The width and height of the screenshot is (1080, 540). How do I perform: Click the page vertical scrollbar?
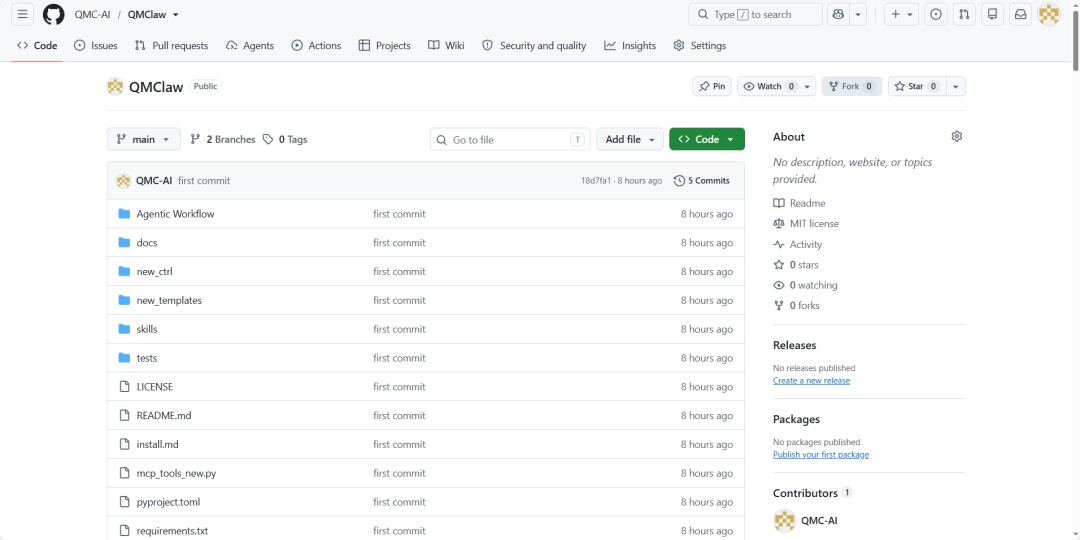coord(1075,41)
